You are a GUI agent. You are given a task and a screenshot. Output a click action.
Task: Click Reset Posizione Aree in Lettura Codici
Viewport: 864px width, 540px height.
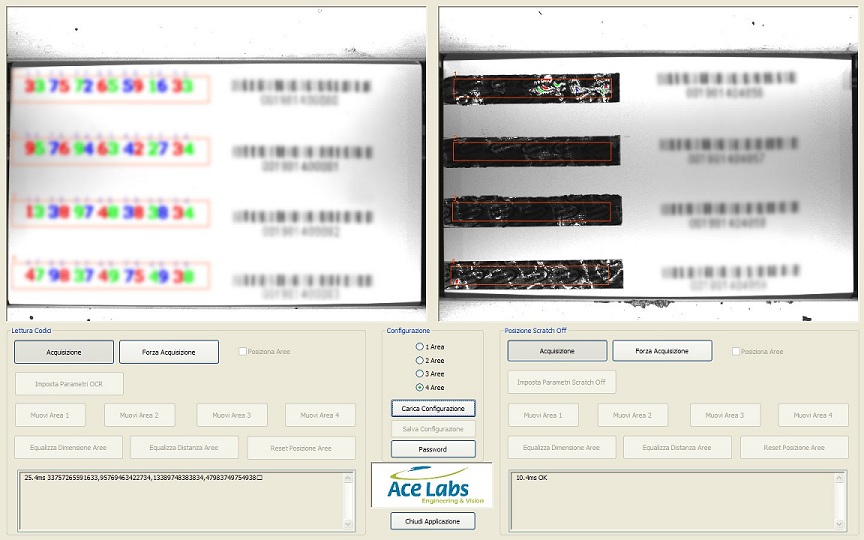[301, 448]
